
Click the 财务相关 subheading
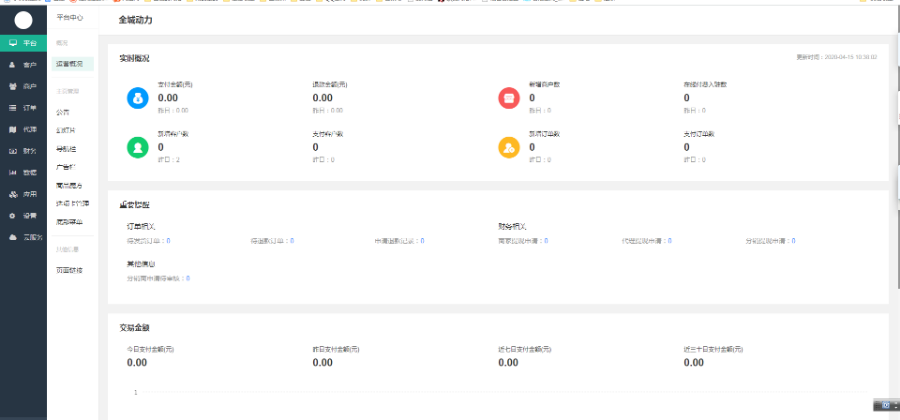click(x=513, y=227)
